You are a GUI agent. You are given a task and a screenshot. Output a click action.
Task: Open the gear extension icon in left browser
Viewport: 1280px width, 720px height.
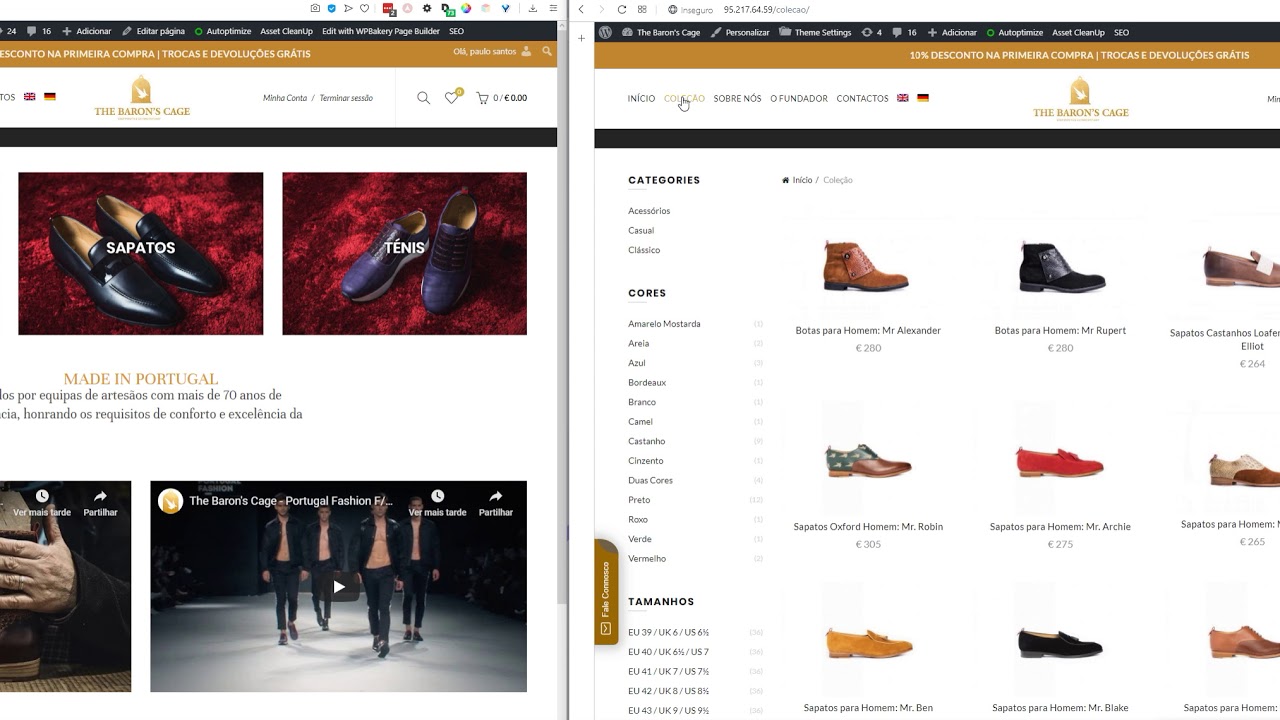point(427,8)
